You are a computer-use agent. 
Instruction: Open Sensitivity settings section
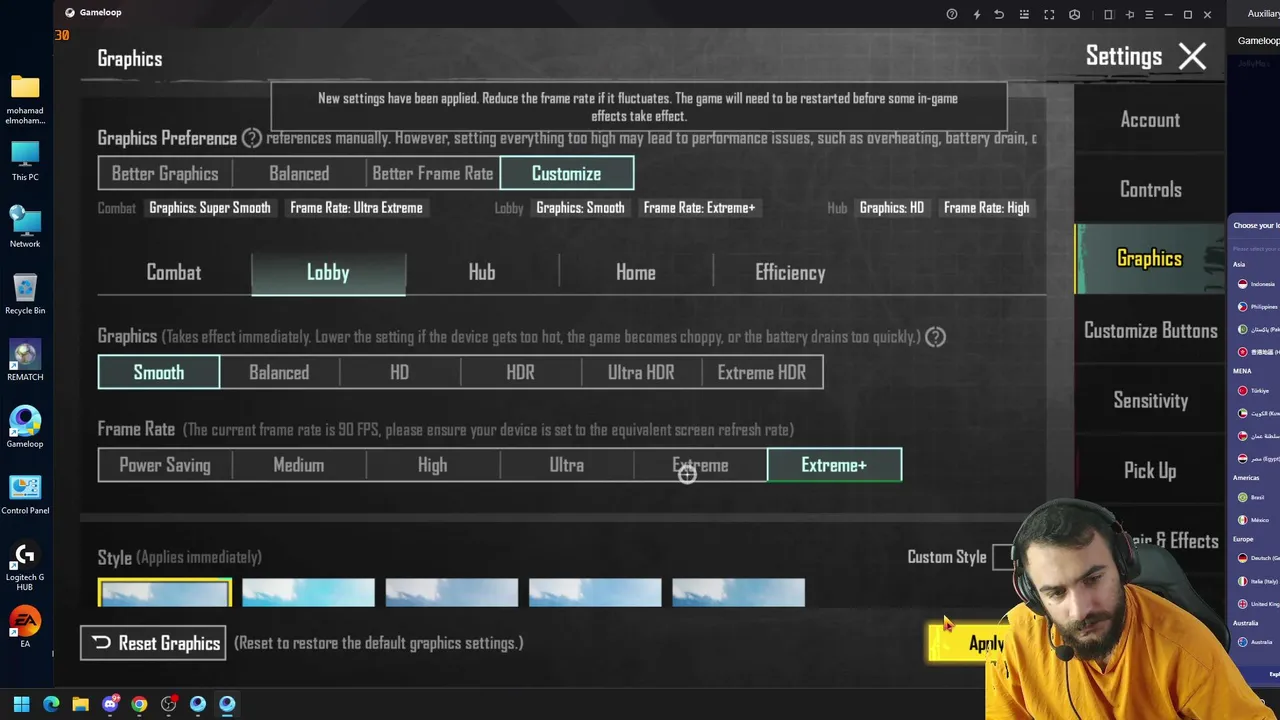[x=1150, y=401]
